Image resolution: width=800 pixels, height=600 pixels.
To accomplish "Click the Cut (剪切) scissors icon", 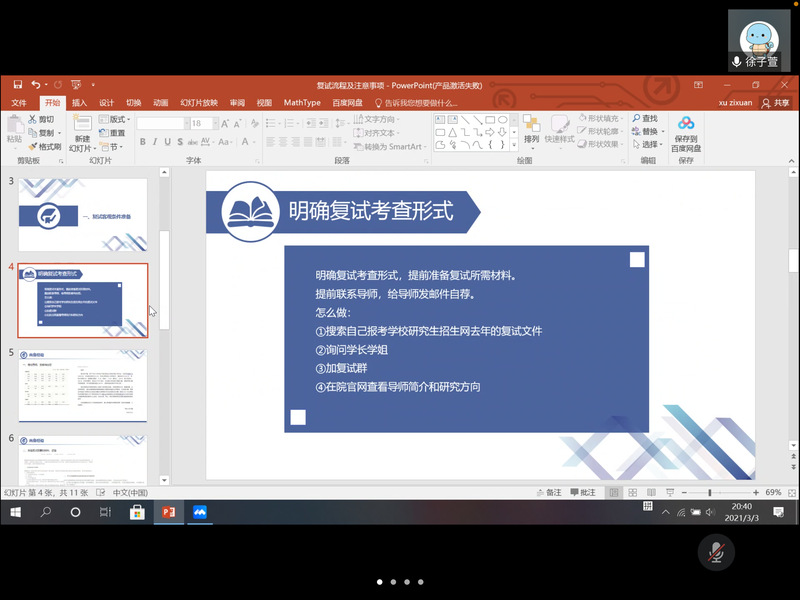I will [x=41, y=119].
